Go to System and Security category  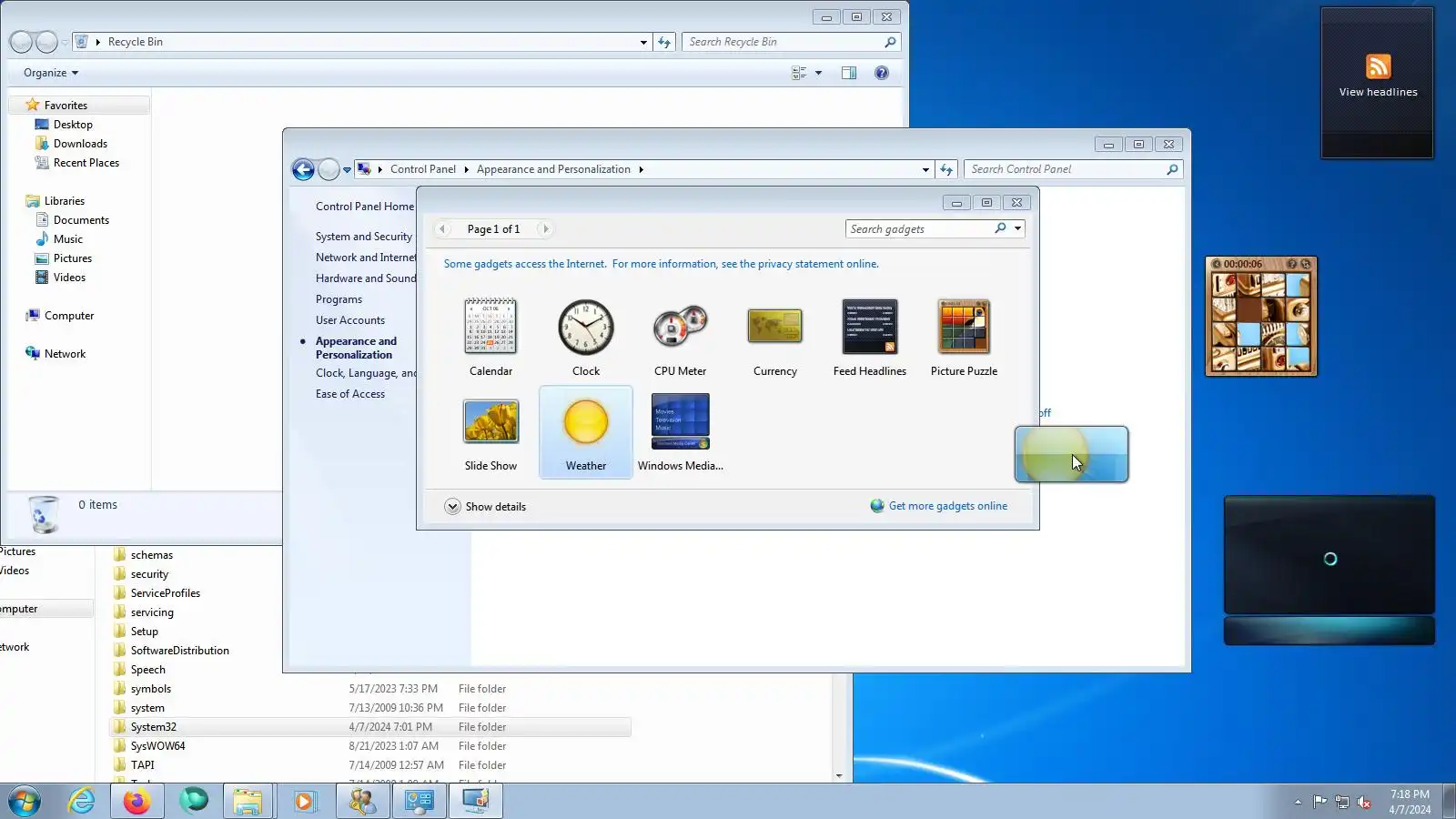(x=364, y=237)
